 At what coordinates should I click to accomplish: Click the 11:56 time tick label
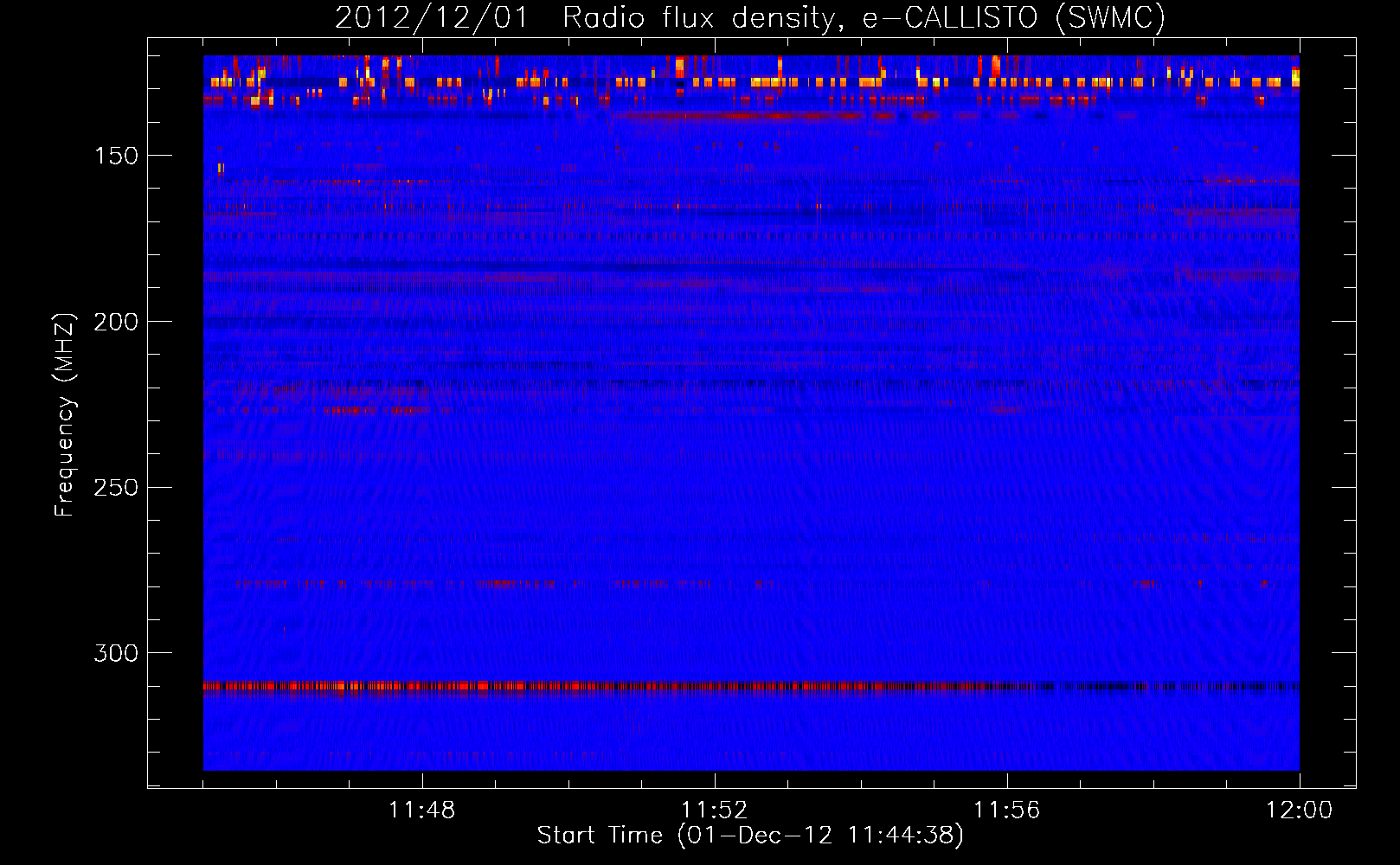pyautogui.click(x=1007, y=811)
